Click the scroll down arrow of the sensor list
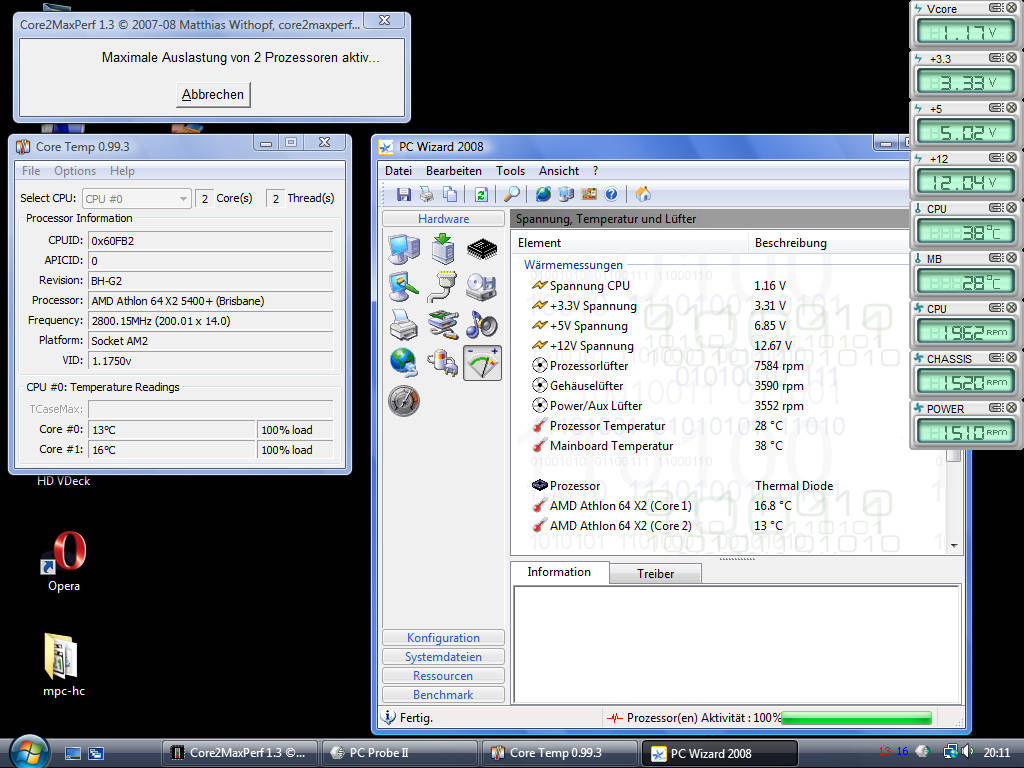 click(x=954, y=545)
